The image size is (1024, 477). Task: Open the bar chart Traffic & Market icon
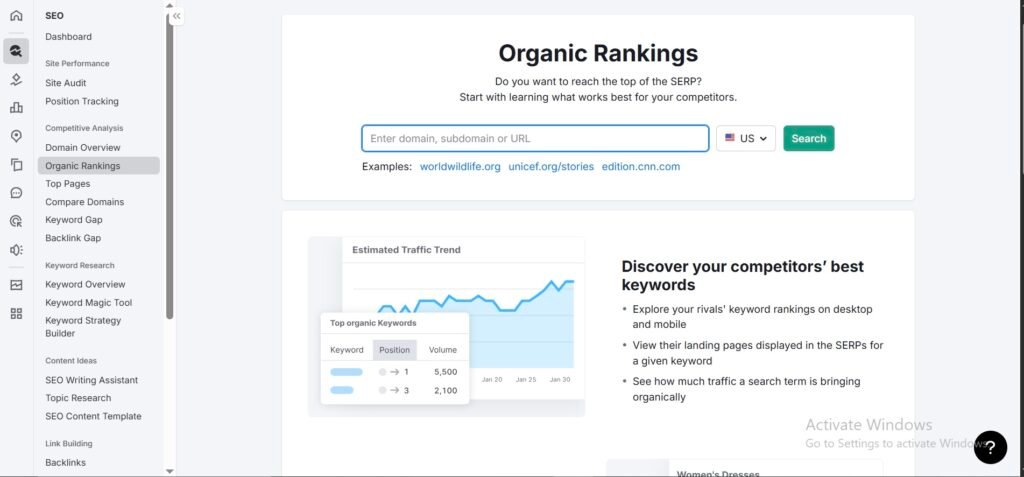(16, 108)
